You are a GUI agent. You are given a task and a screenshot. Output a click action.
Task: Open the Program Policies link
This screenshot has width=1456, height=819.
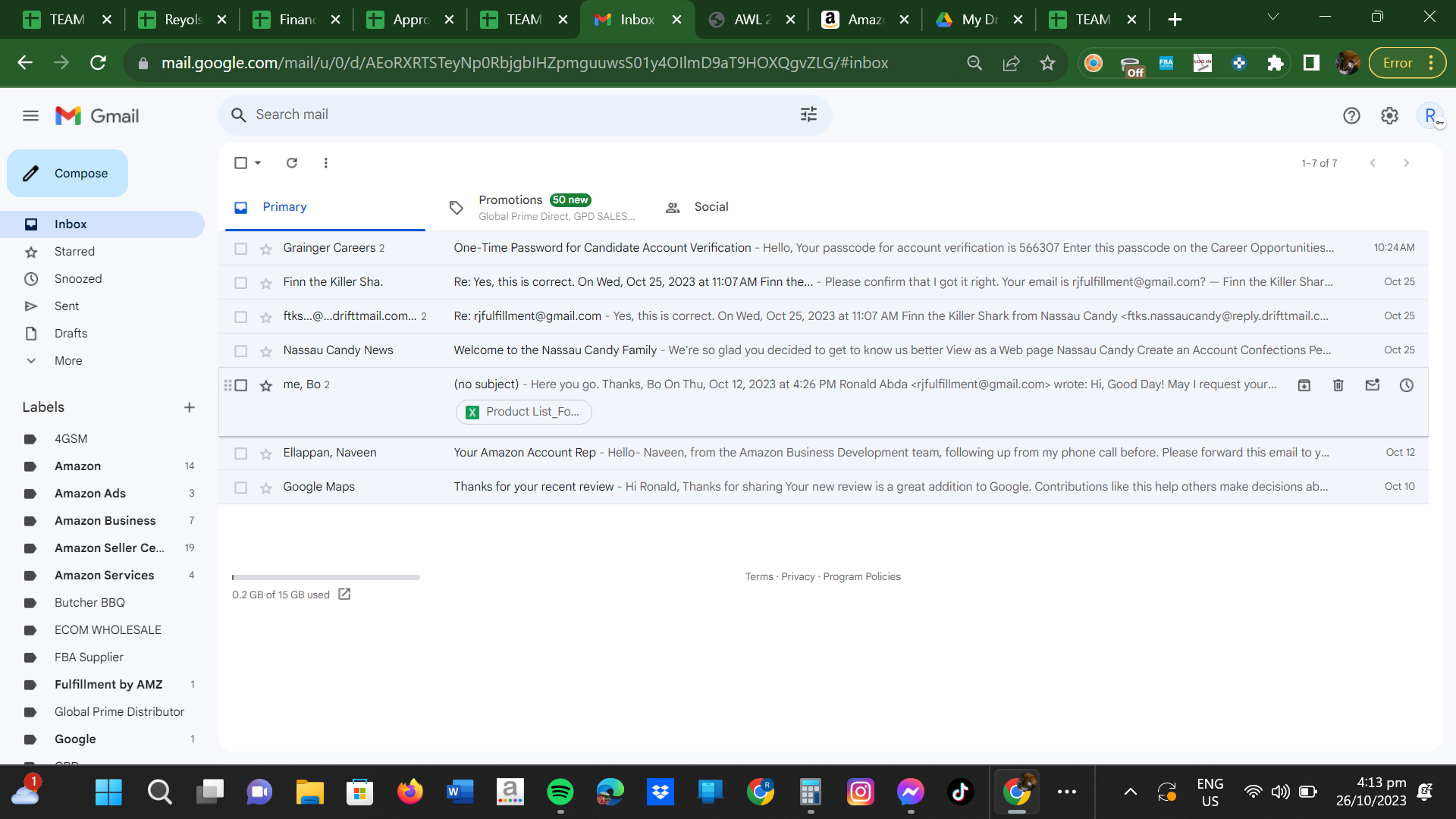(x=862, y=577)
